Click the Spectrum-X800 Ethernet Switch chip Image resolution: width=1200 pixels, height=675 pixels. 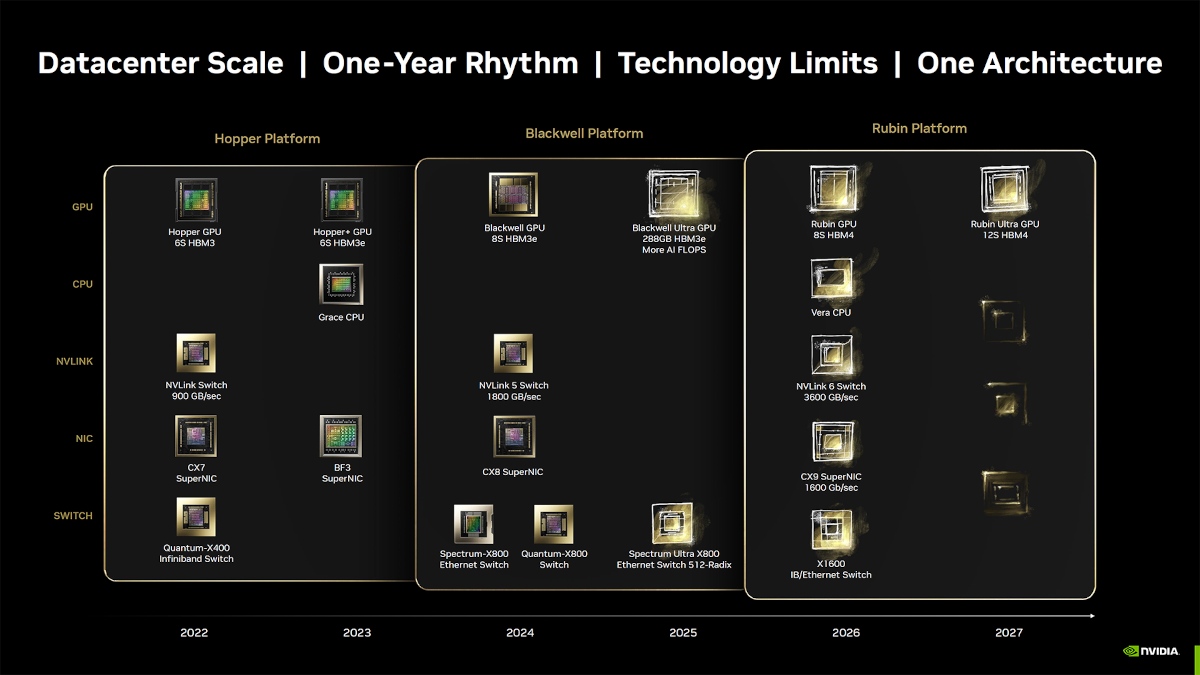[x=473, y=524]
